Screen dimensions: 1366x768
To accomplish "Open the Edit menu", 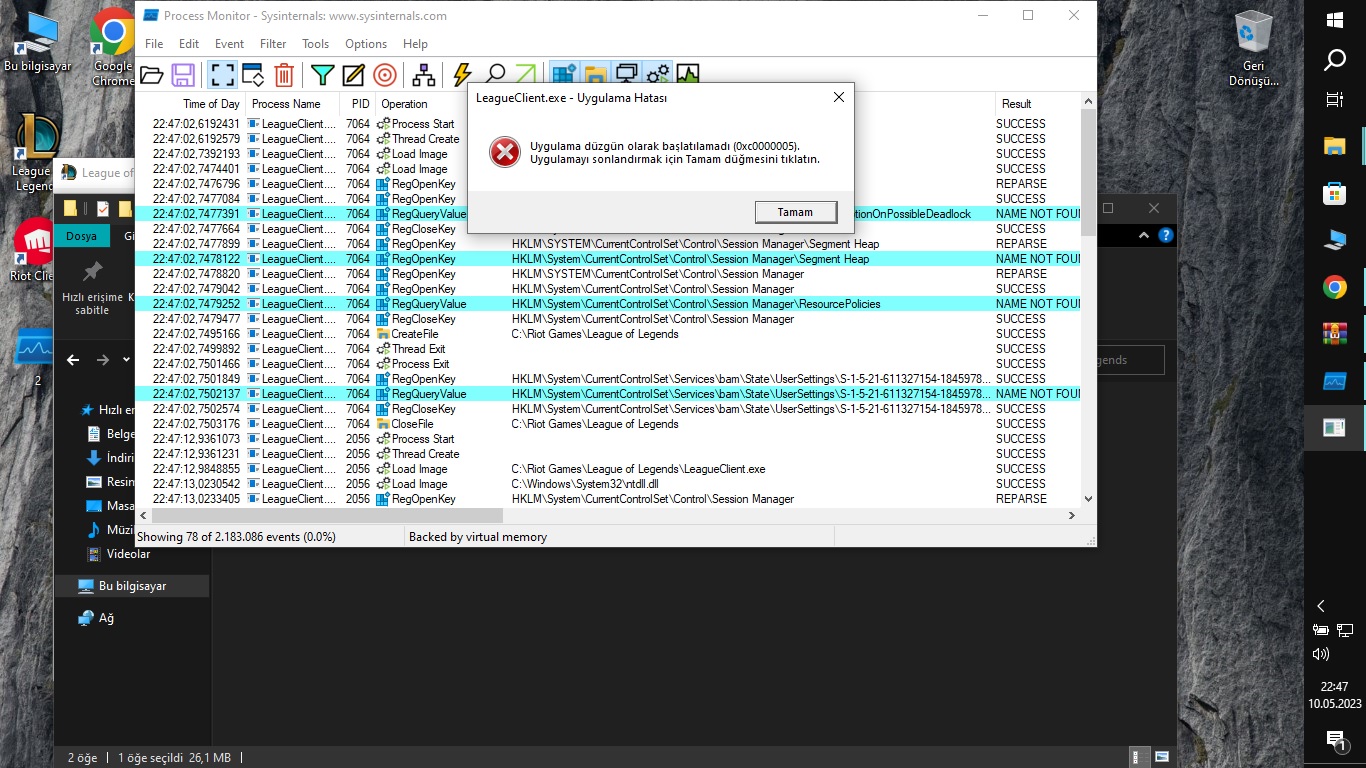I will [189, 44].
